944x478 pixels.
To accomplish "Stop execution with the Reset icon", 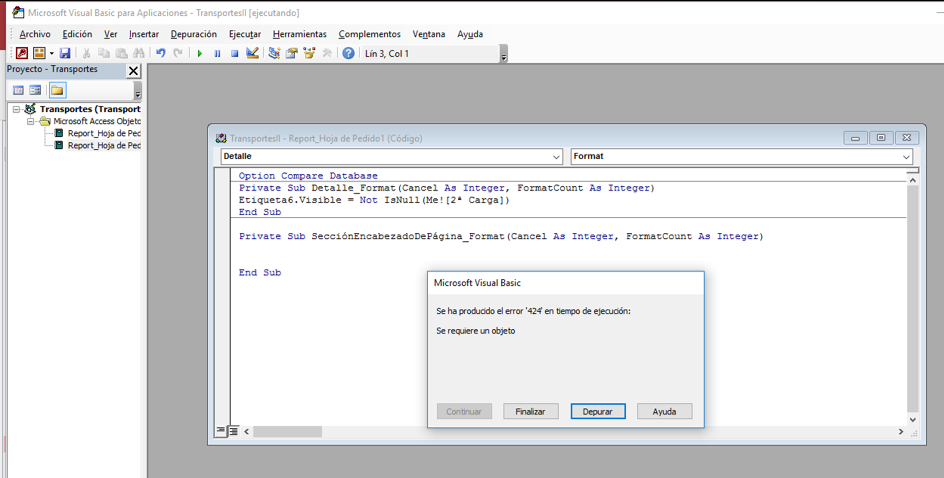I will [x=235, y=54].
